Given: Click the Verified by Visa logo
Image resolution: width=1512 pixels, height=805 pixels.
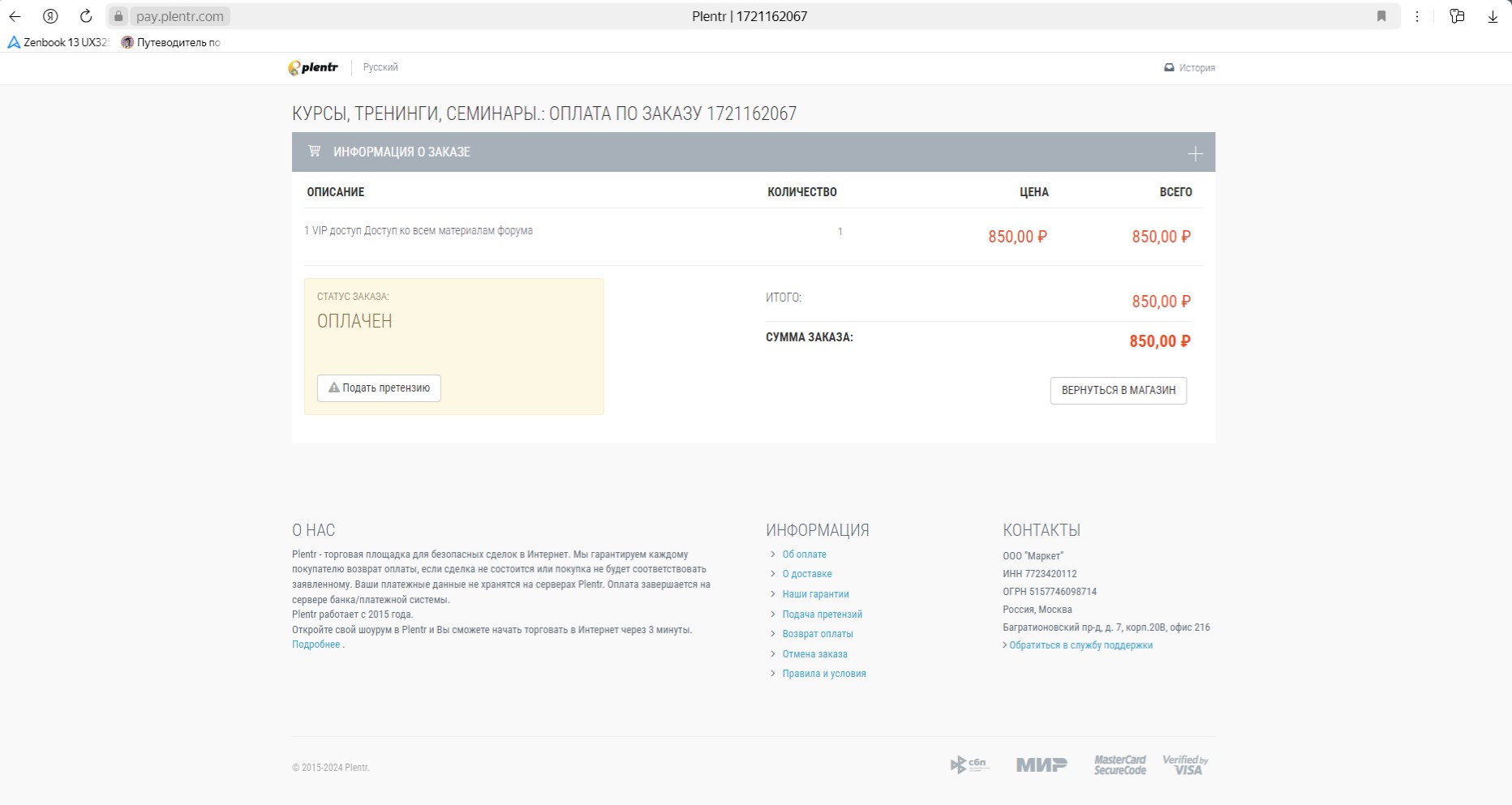Looking at the screenshot, I should click(x=1185, y=764).
